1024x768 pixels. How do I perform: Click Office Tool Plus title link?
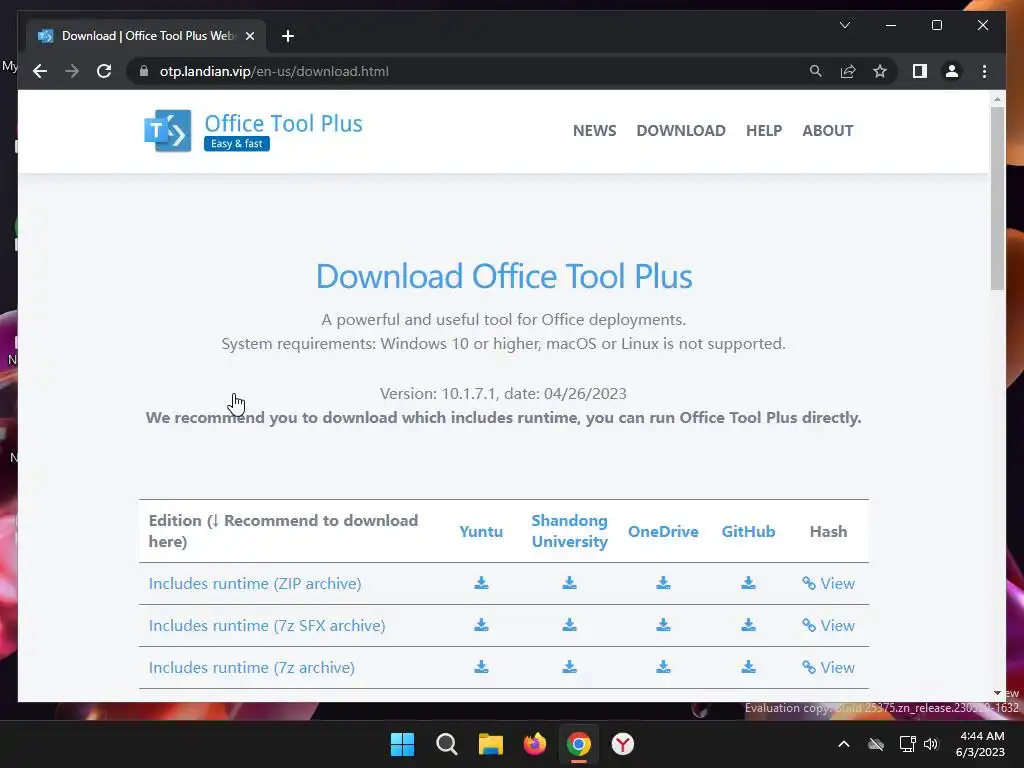click(x=283, y=123)
